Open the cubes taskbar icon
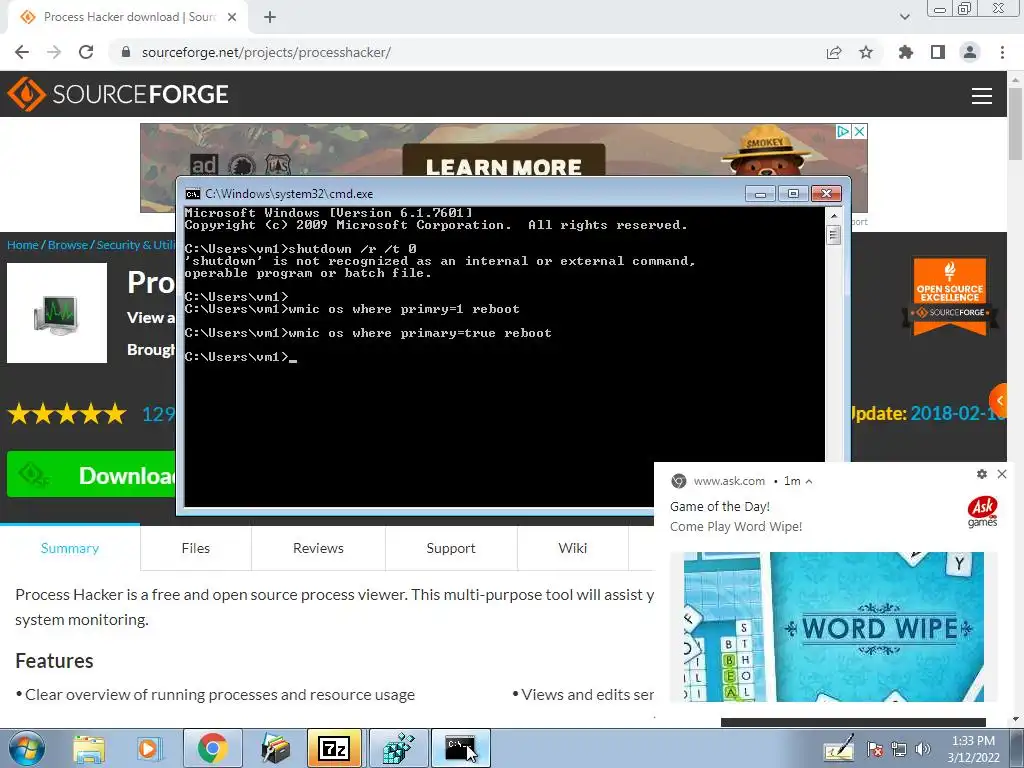1024x768 pixels. pos(398,748)
